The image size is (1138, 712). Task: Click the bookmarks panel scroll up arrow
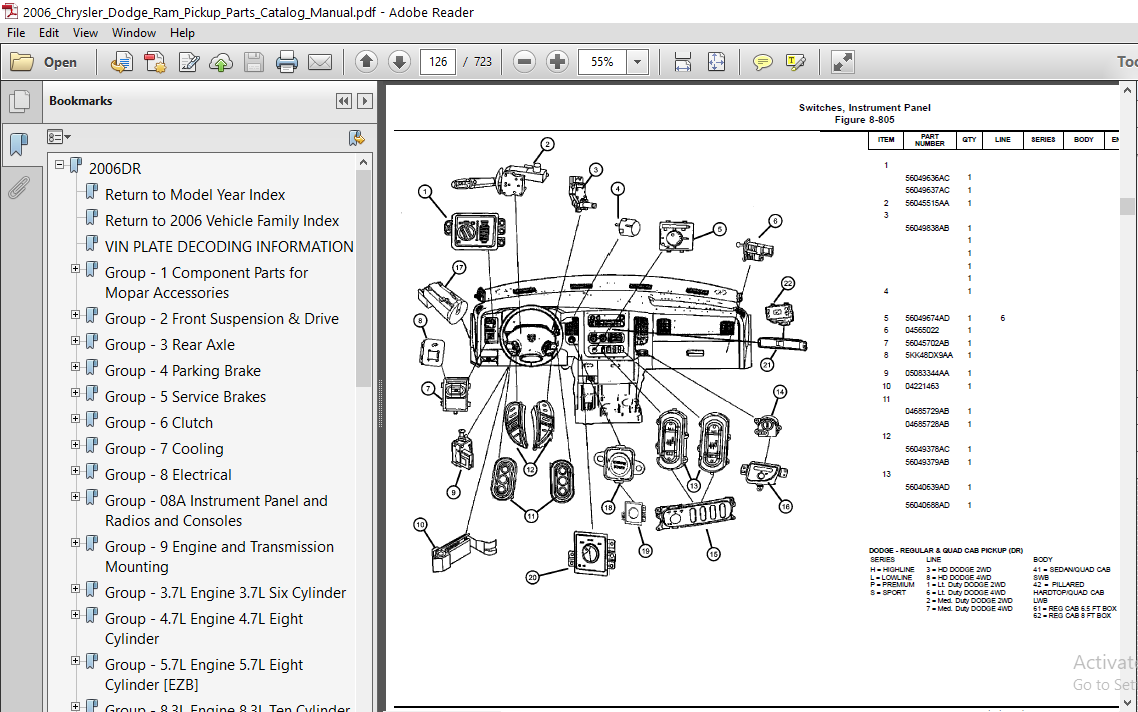pos(364,163)
